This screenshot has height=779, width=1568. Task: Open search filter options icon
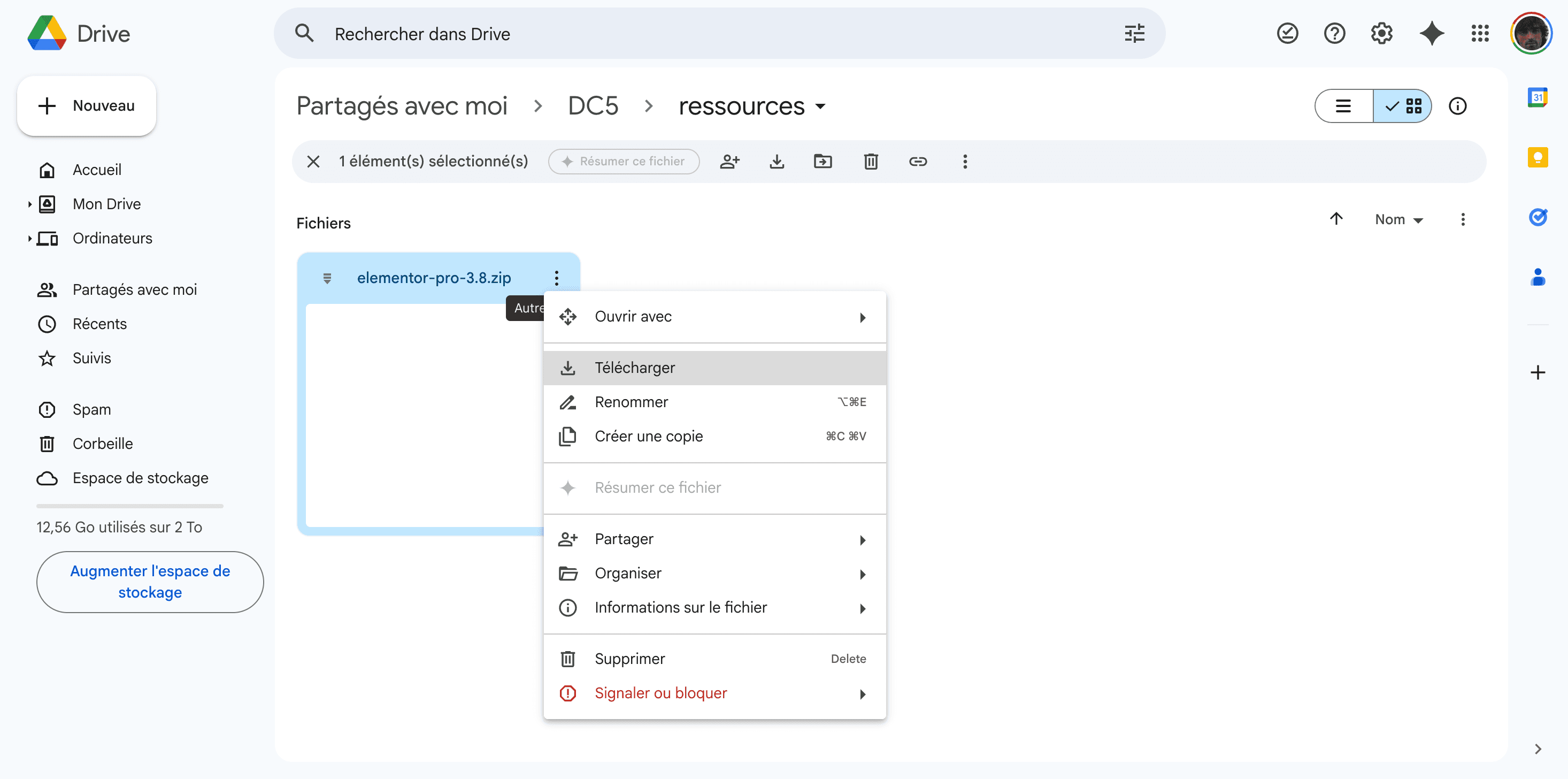pyautogui.click(x=1134, y=34)
